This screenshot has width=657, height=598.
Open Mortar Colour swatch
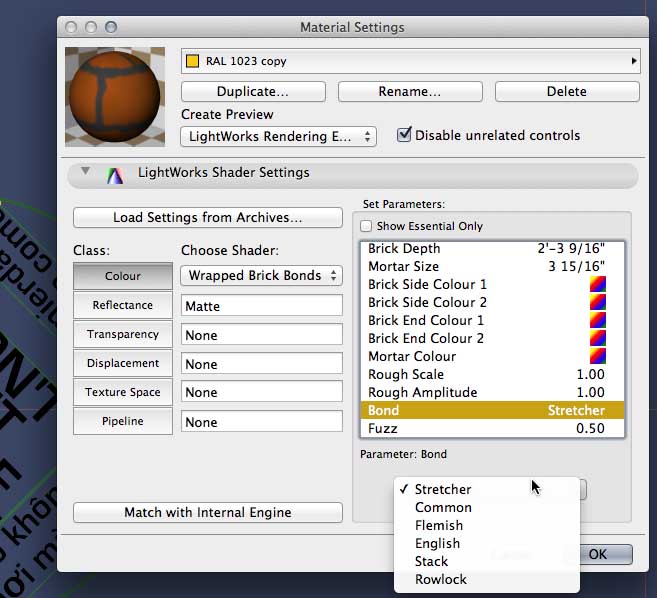598,356
